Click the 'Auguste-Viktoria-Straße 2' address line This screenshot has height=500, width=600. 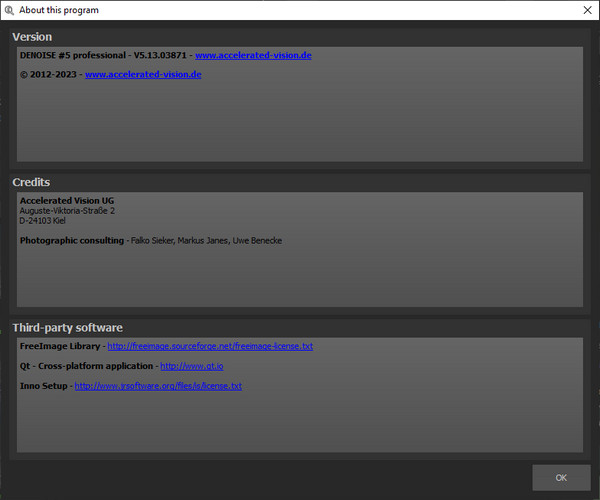point(67,211)
